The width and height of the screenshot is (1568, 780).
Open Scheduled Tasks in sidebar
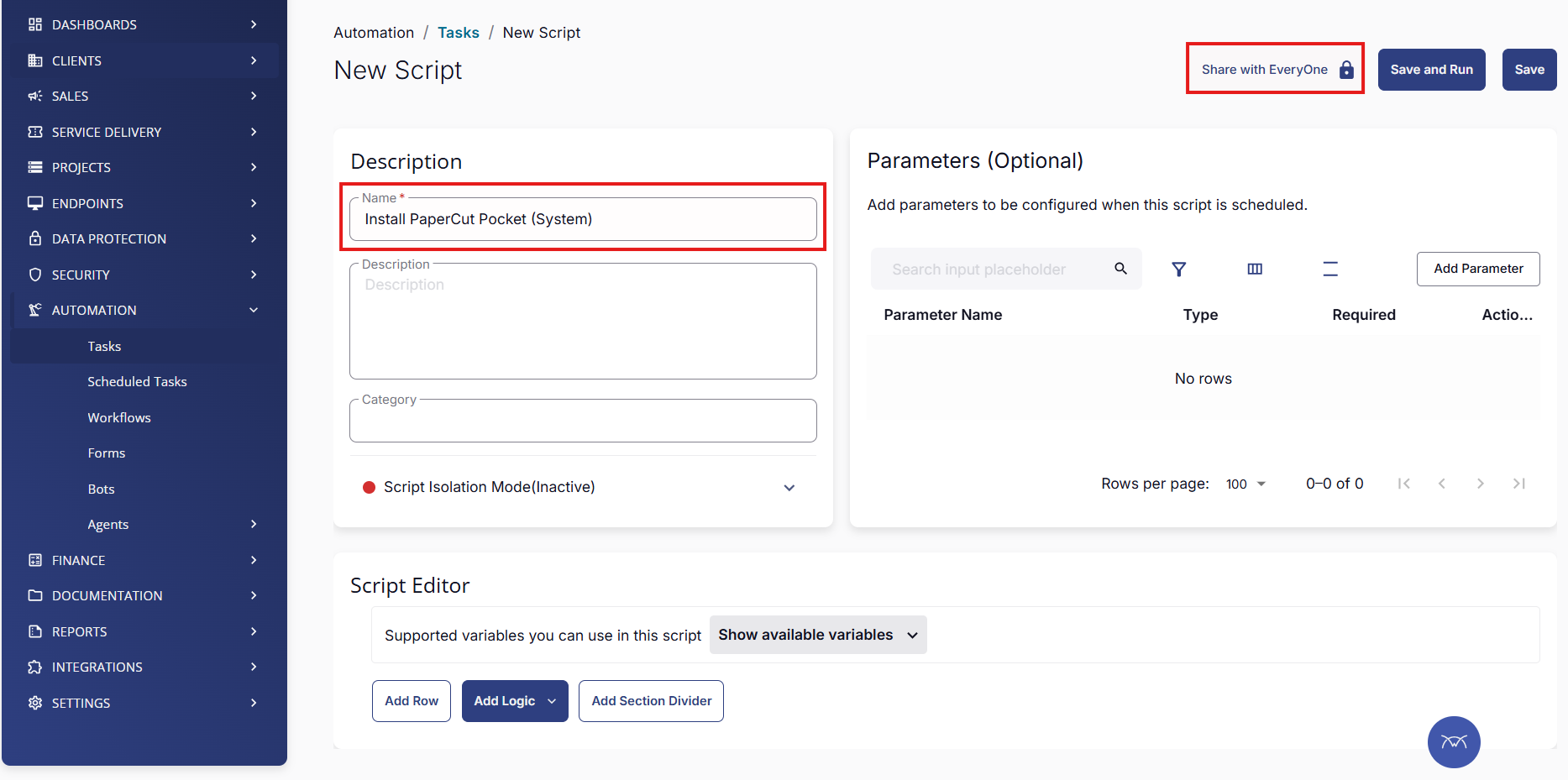tap(138, 381)
